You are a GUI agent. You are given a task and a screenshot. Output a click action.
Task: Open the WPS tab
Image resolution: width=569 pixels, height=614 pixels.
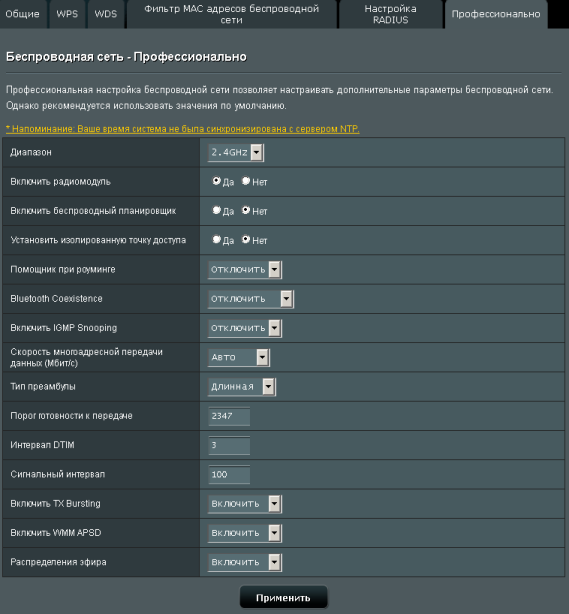pyautogui.click(x=67, y=14)
